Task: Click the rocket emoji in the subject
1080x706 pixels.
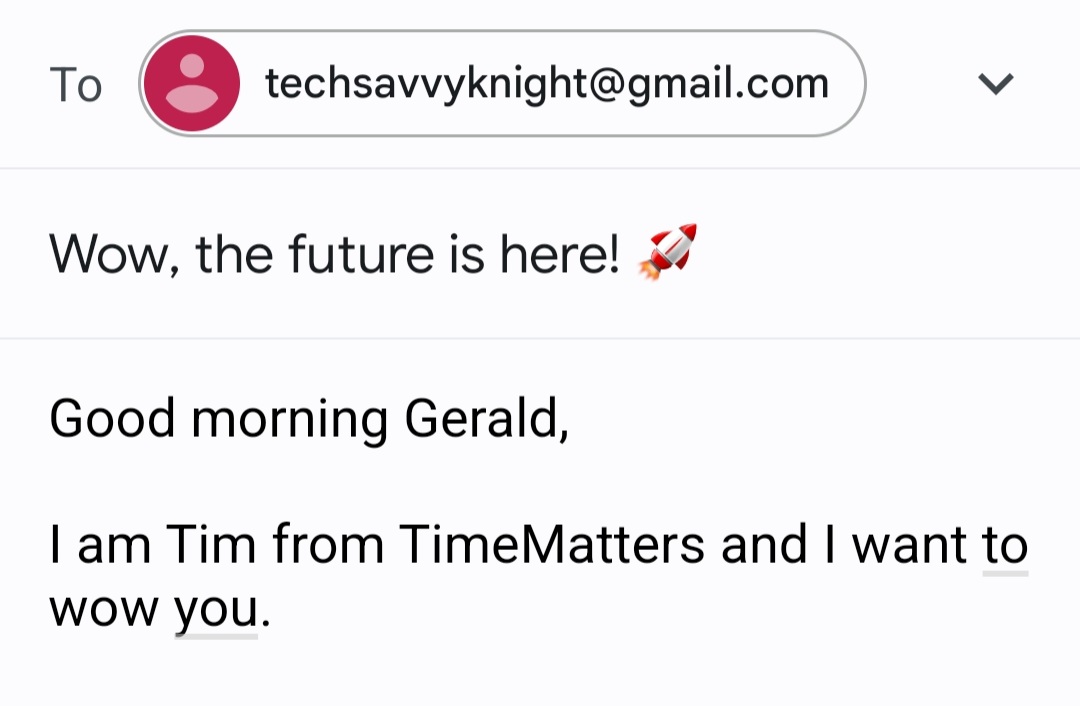Action: click(667, 253)
